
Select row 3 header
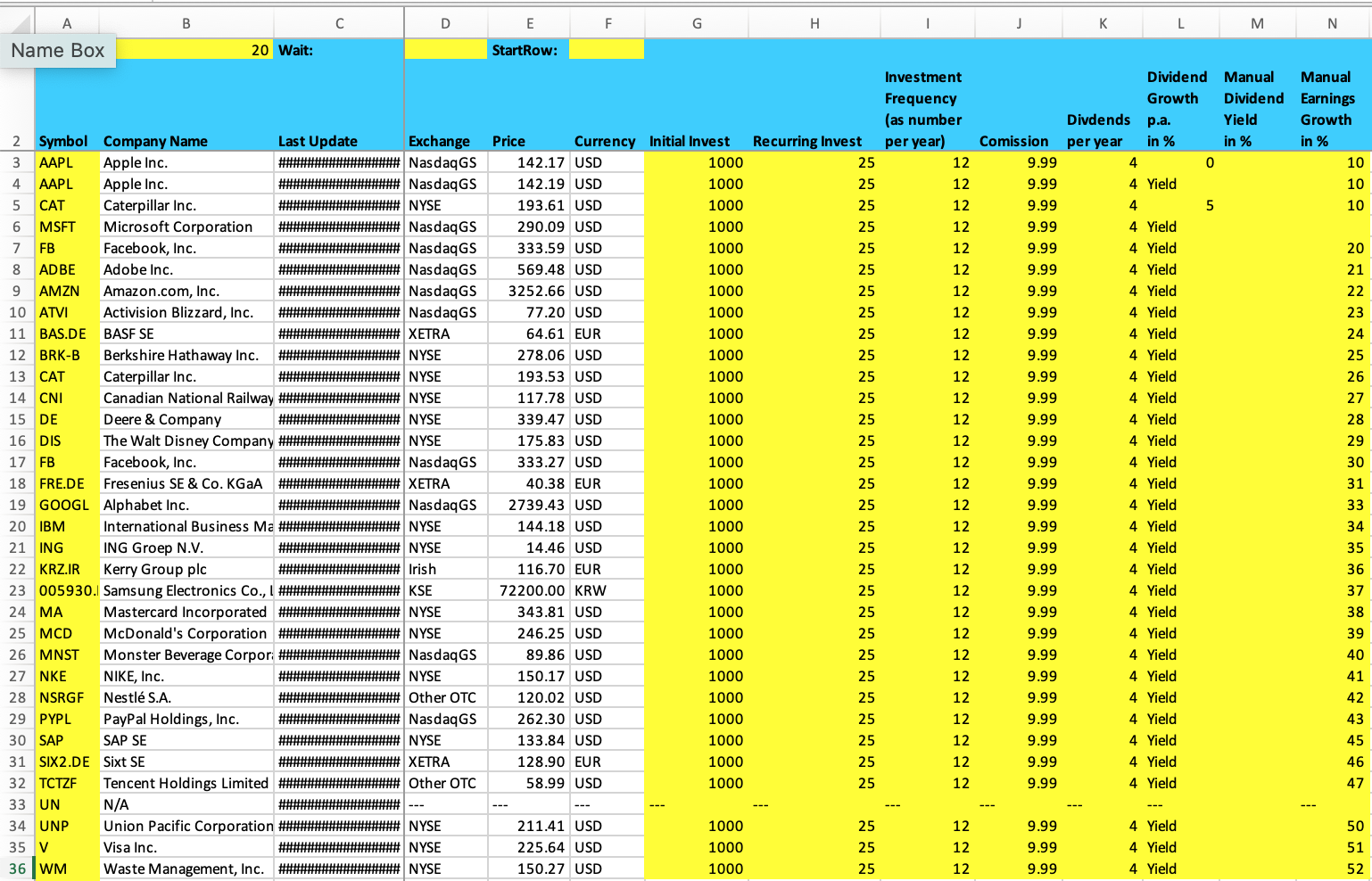pos(17,162)
